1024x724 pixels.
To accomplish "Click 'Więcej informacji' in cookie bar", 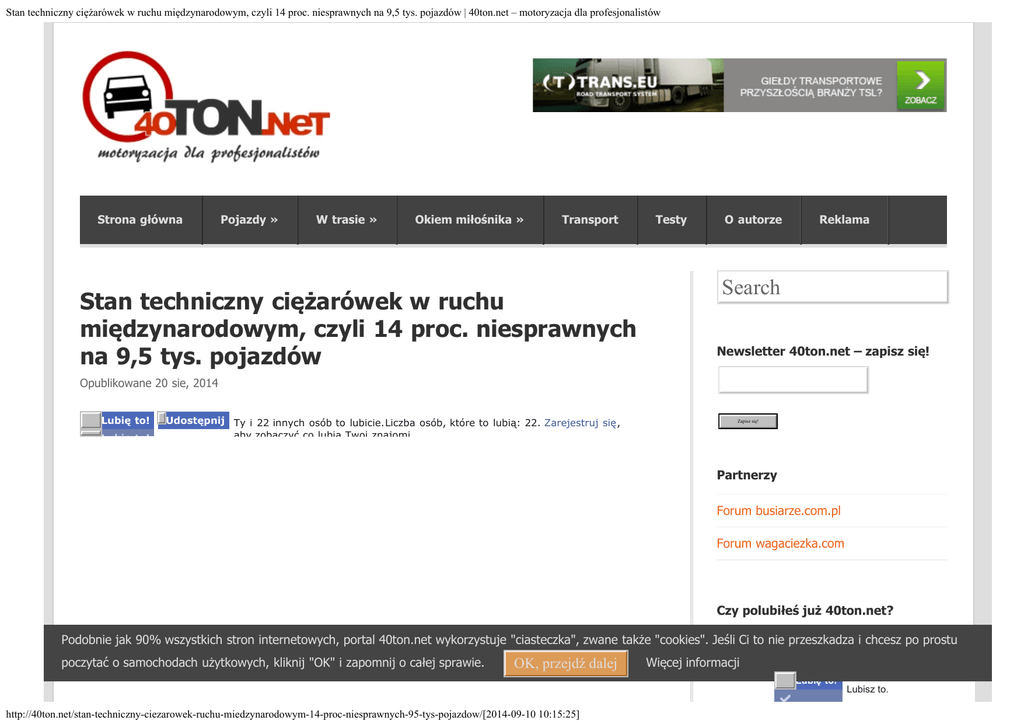I will coord(692,663).
